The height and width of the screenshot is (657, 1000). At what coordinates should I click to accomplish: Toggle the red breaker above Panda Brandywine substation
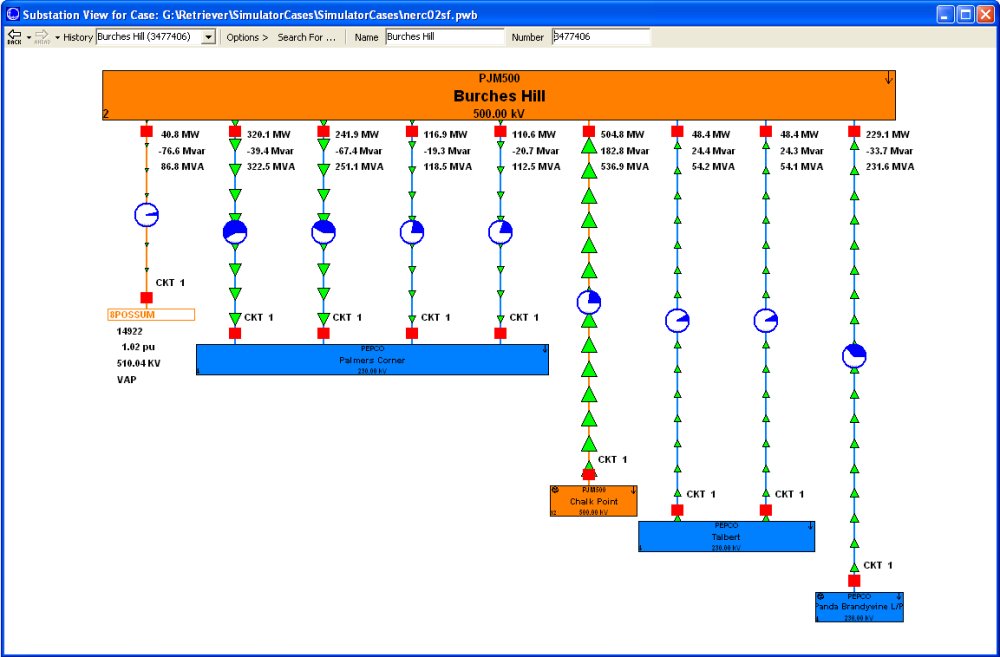coord(854,580)
